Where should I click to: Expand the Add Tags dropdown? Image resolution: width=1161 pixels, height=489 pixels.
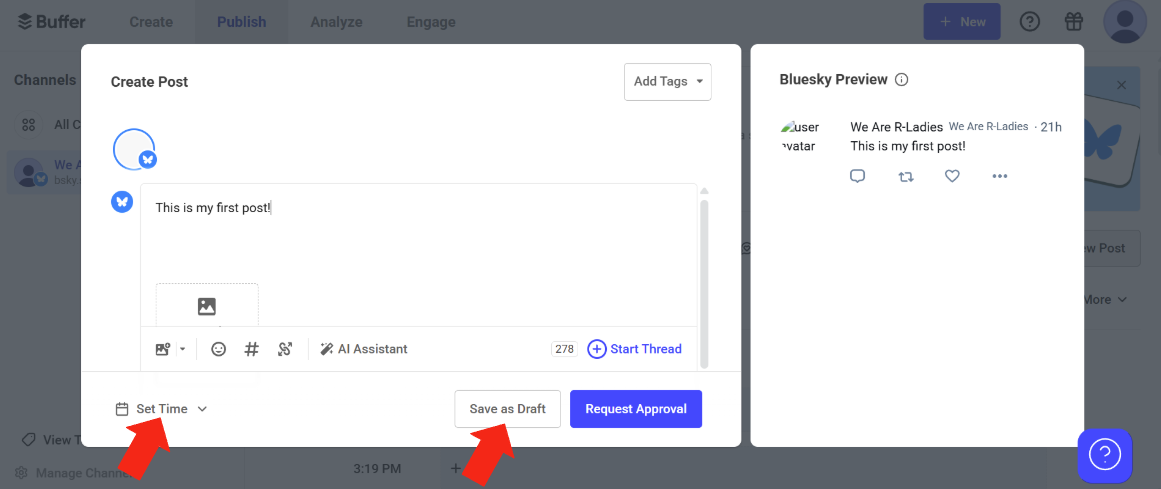pos(668,82)
